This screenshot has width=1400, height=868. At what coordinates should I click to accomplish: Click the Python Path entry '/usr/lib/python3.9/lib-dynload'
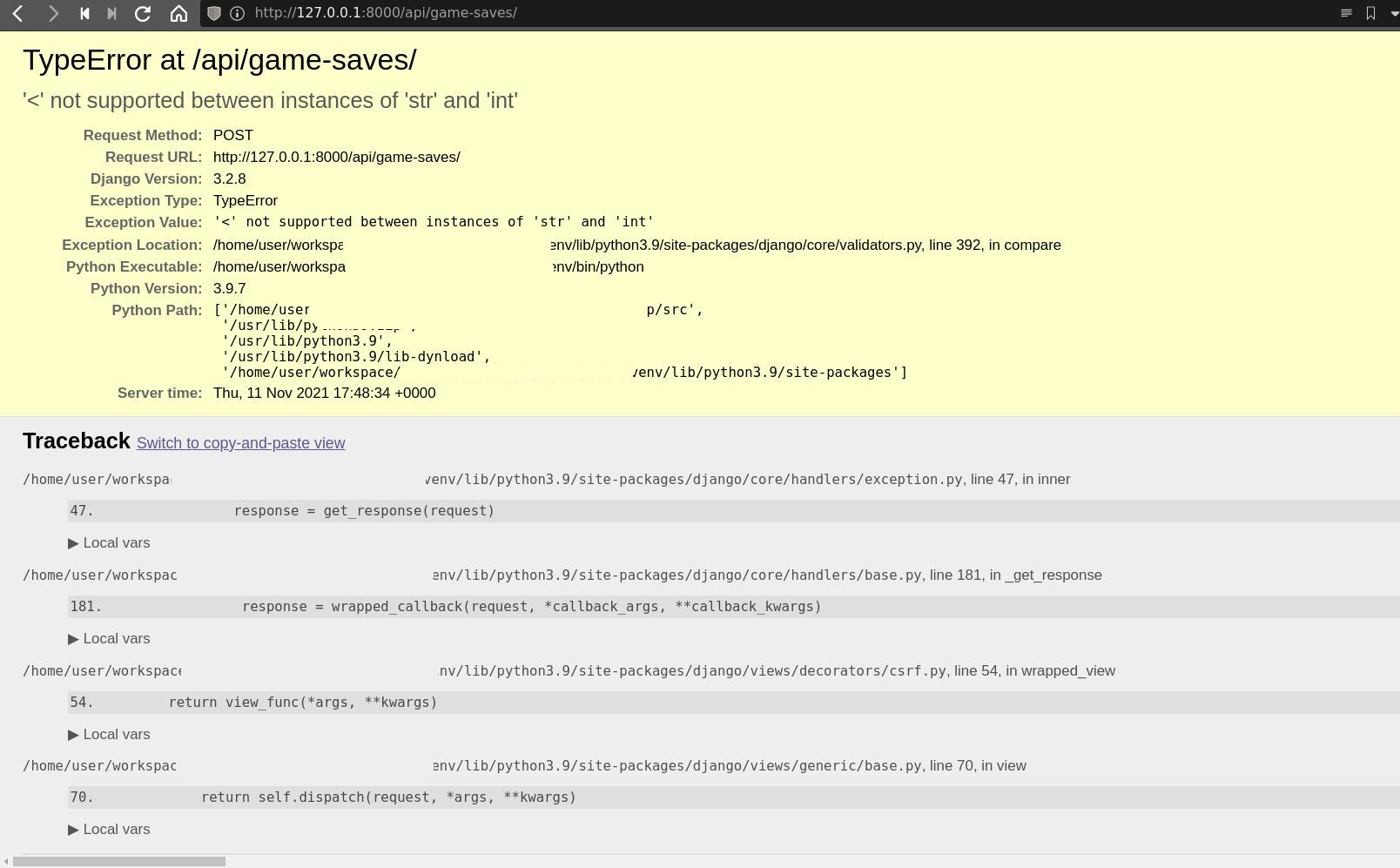(356, 357)
